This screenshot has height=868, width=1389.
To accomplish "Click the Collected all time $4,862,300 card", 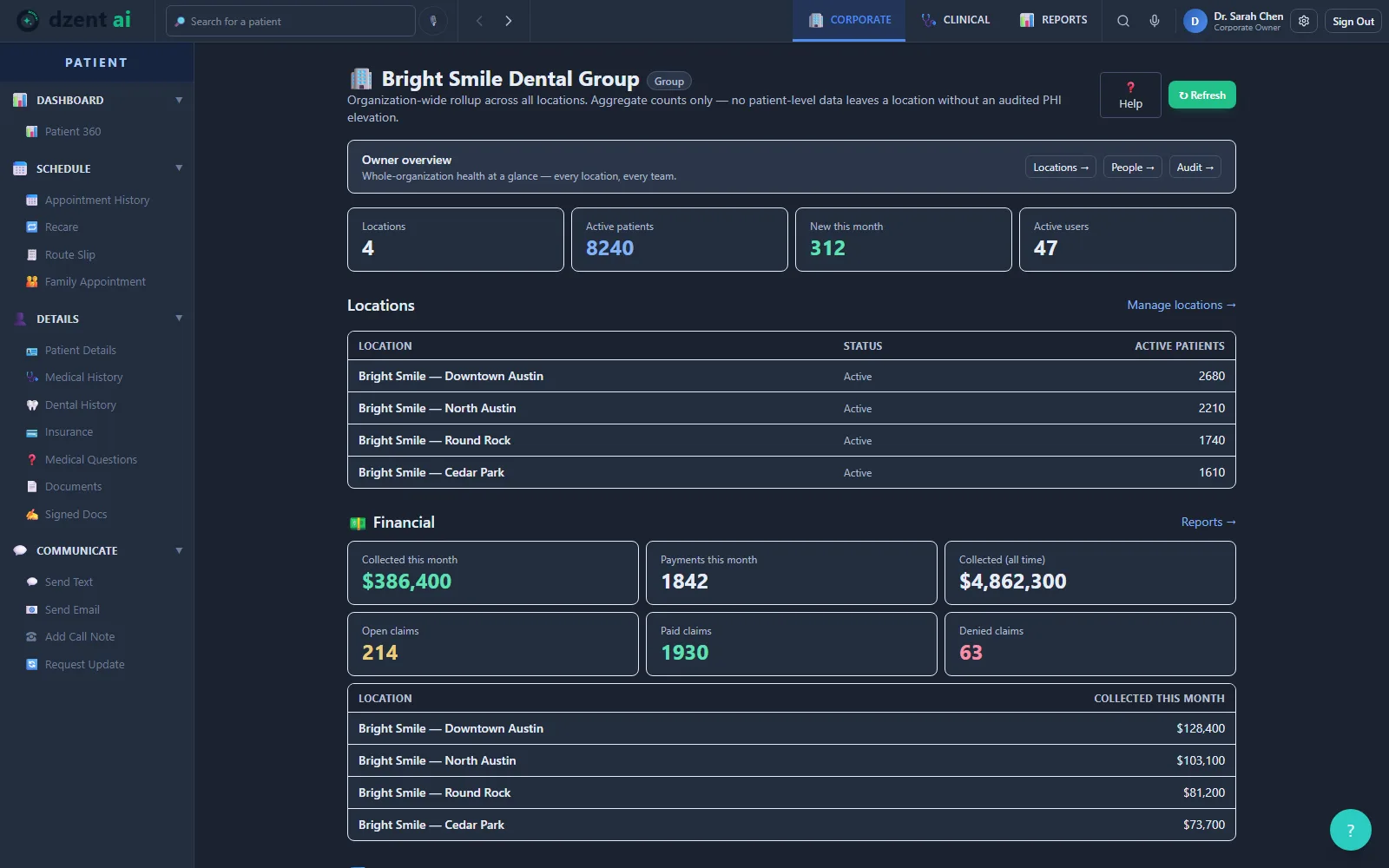I will pyautogui.click(x=1090, y=573).
